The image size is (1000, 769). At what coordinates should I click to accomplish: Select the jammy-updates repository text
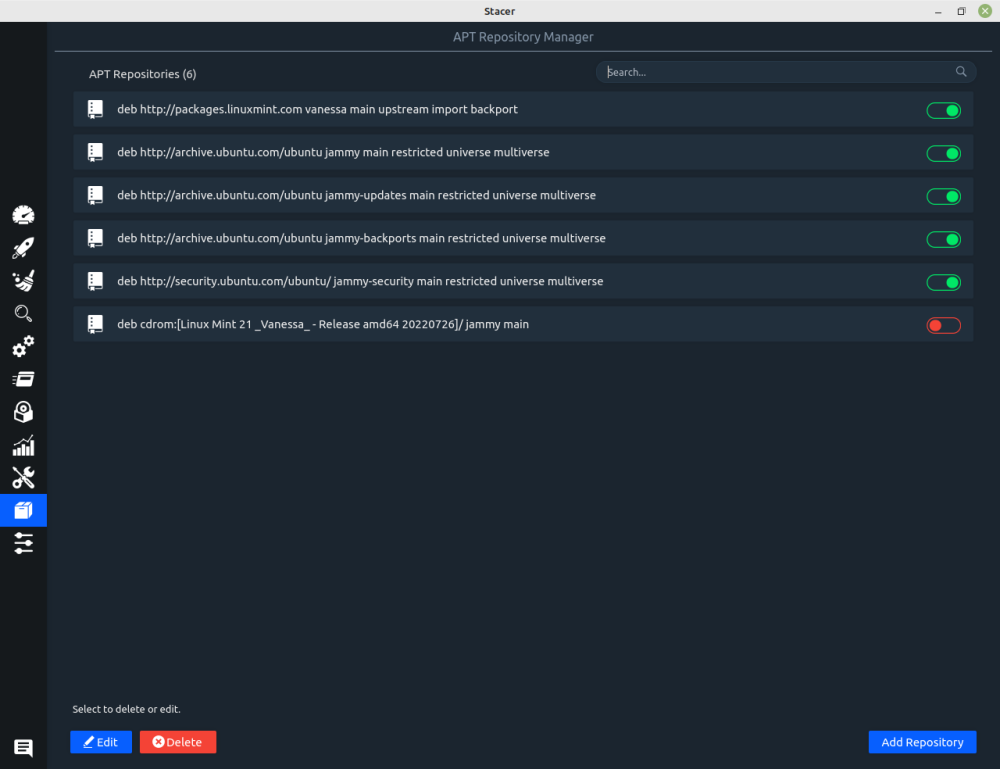tap(356, 195)
